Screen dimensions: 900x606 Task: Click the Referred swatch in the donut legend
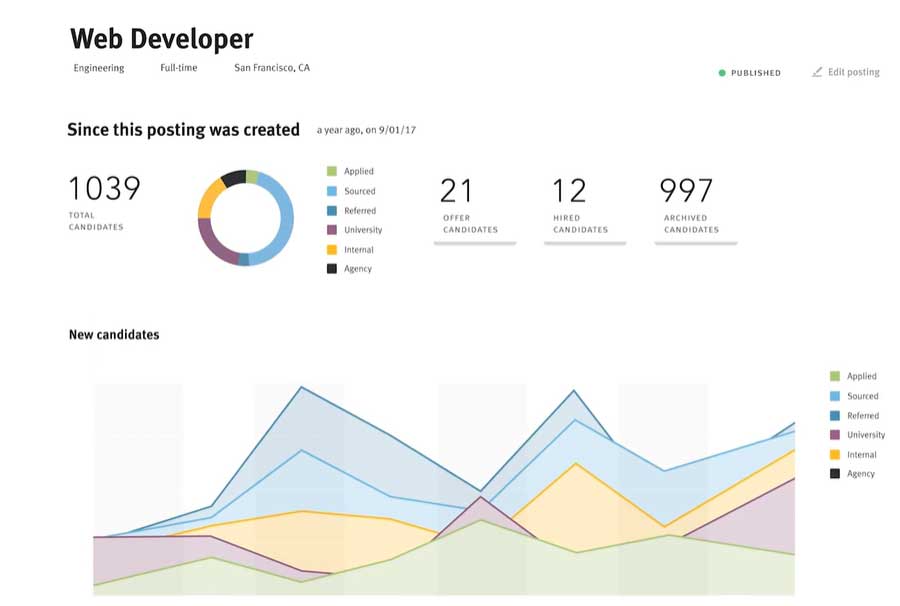333,210
